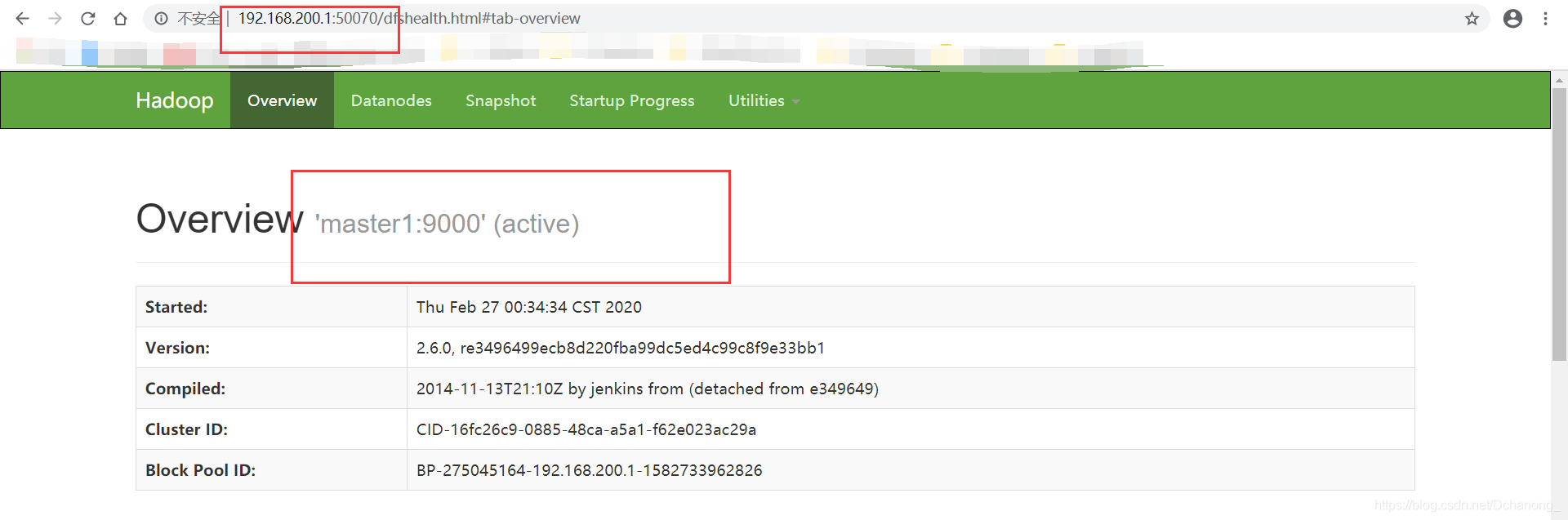Click the scrollbar up arrow

(x=1559, y=80)
